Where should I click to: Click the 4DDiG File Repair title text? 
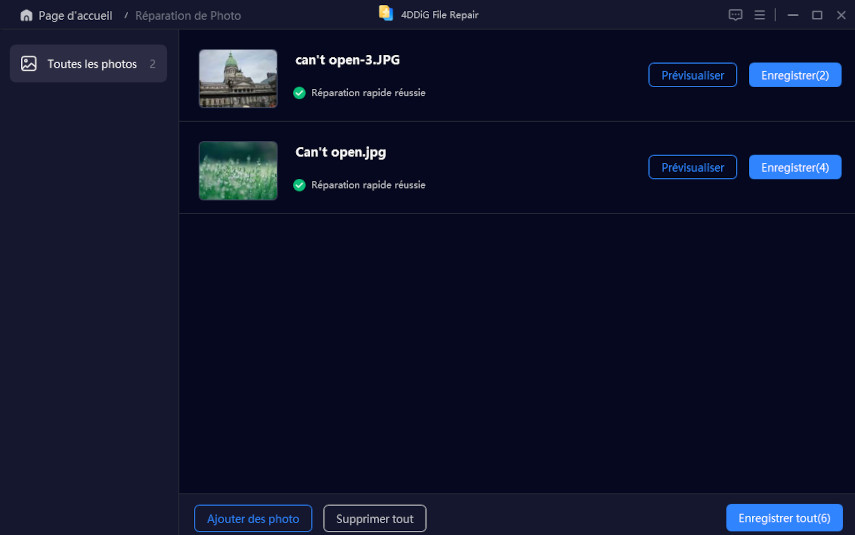tap(439, 15)
